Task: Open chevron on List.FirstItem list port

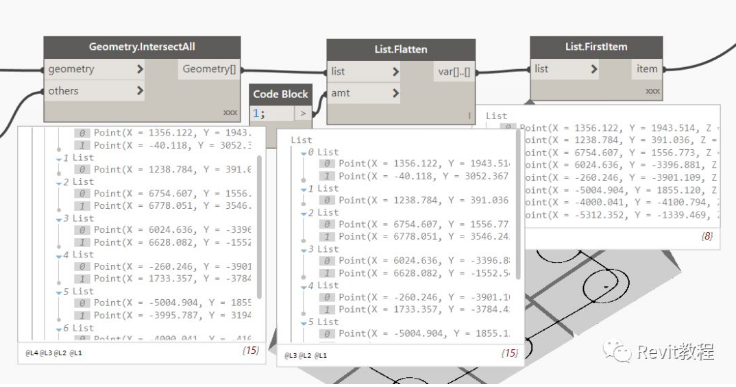Action: [594, 69]
